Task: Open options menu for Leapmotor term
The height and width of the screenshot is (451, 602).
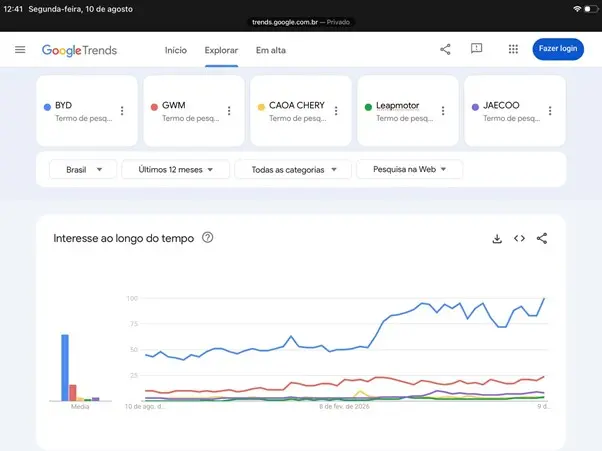Action: click(443, 111)
